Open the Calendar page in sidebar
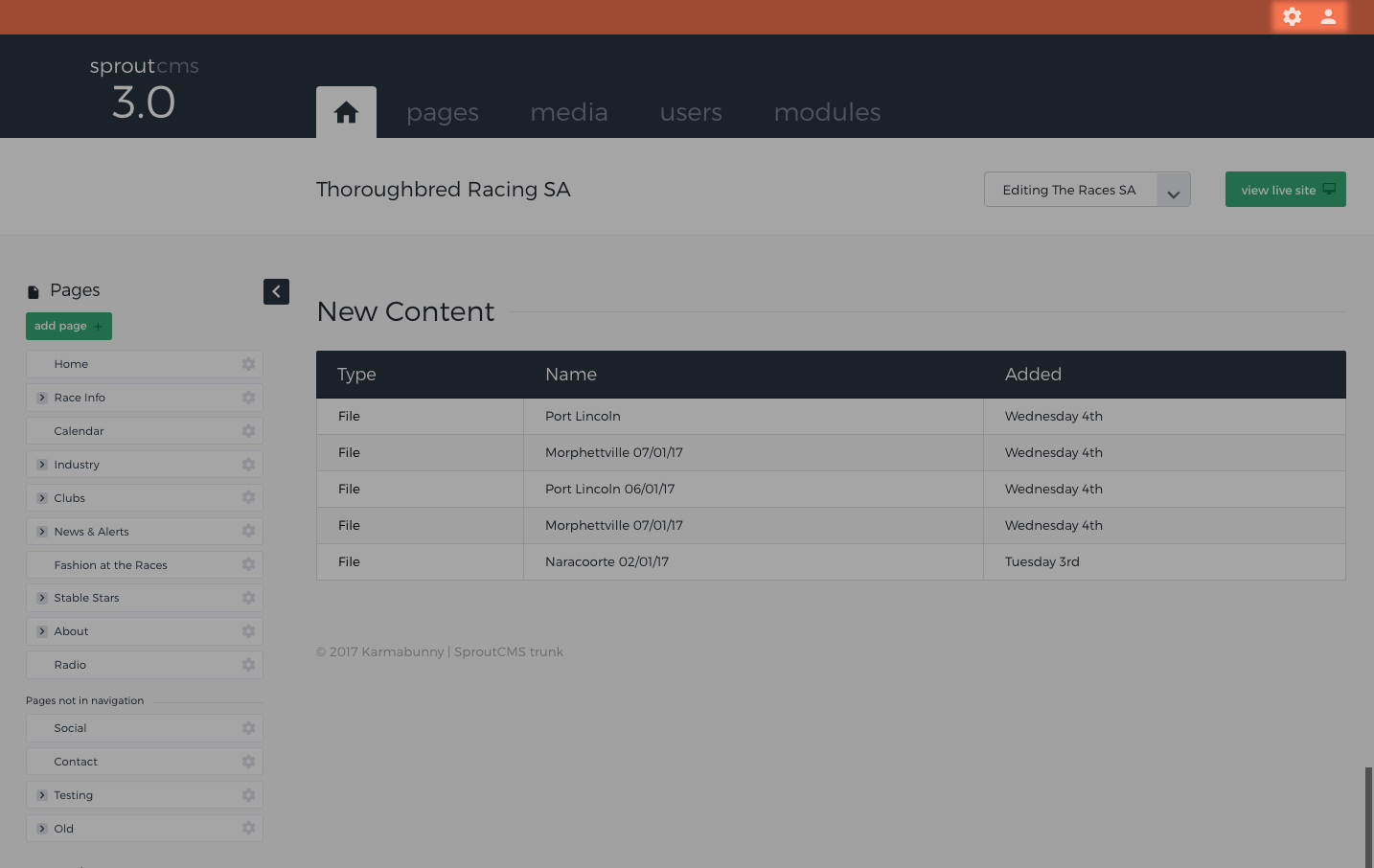 (x=79, y=431)
